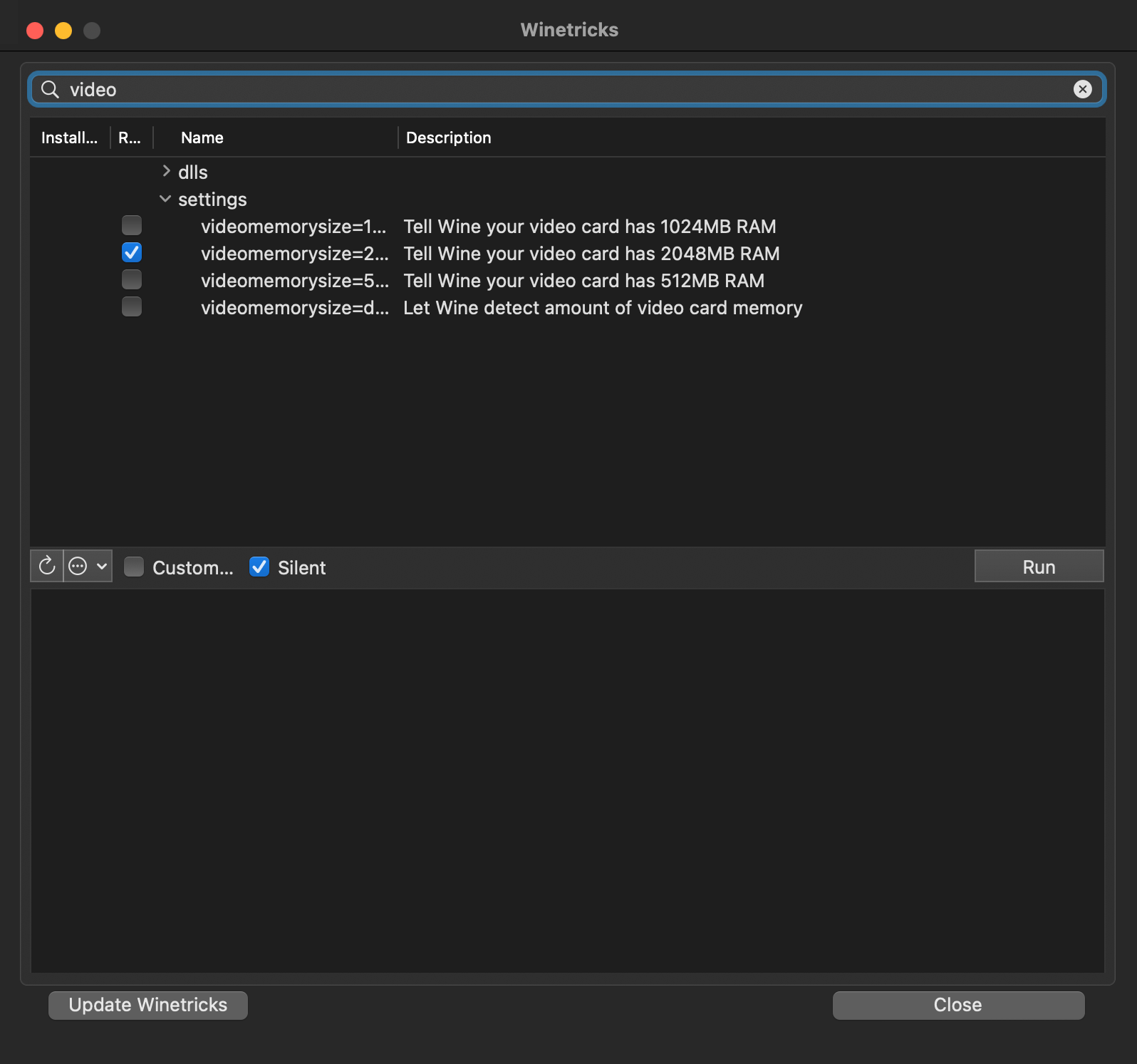Check the detect video memory checkbox

(x=132, y=306)
